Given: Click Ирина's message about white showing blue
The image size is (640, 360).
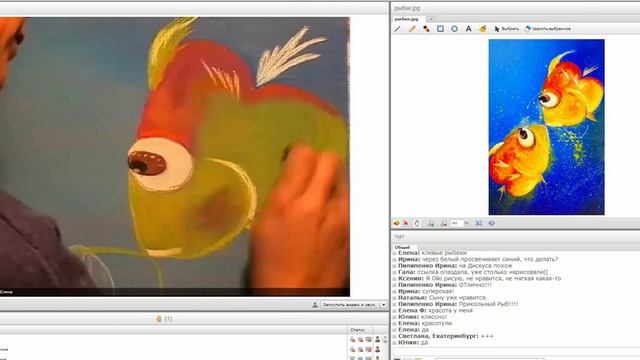Looking at the screenshot, I should click(x=478, y=259).
